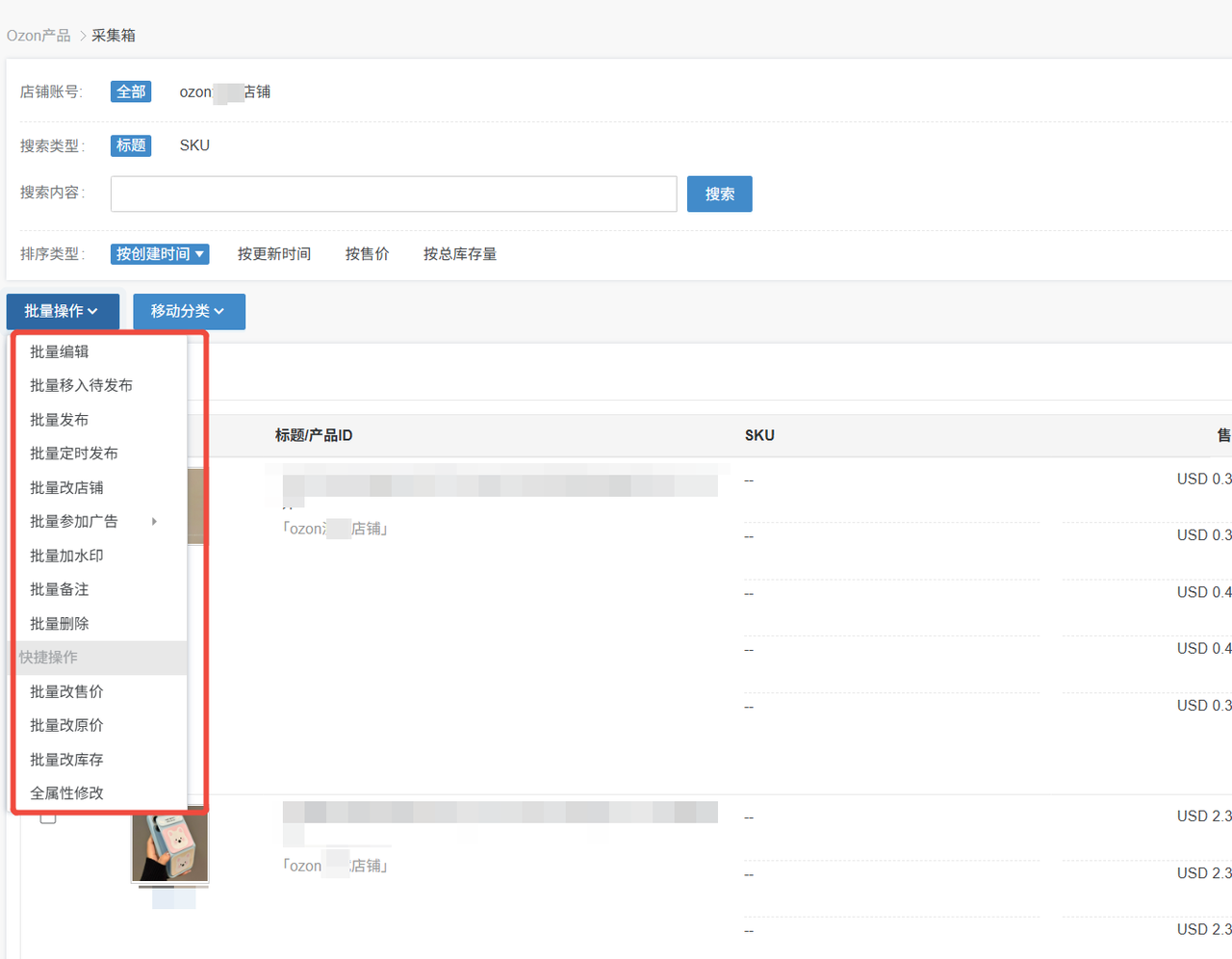Click the search content input field
1232x959 pixels.
tap(394, 194)
